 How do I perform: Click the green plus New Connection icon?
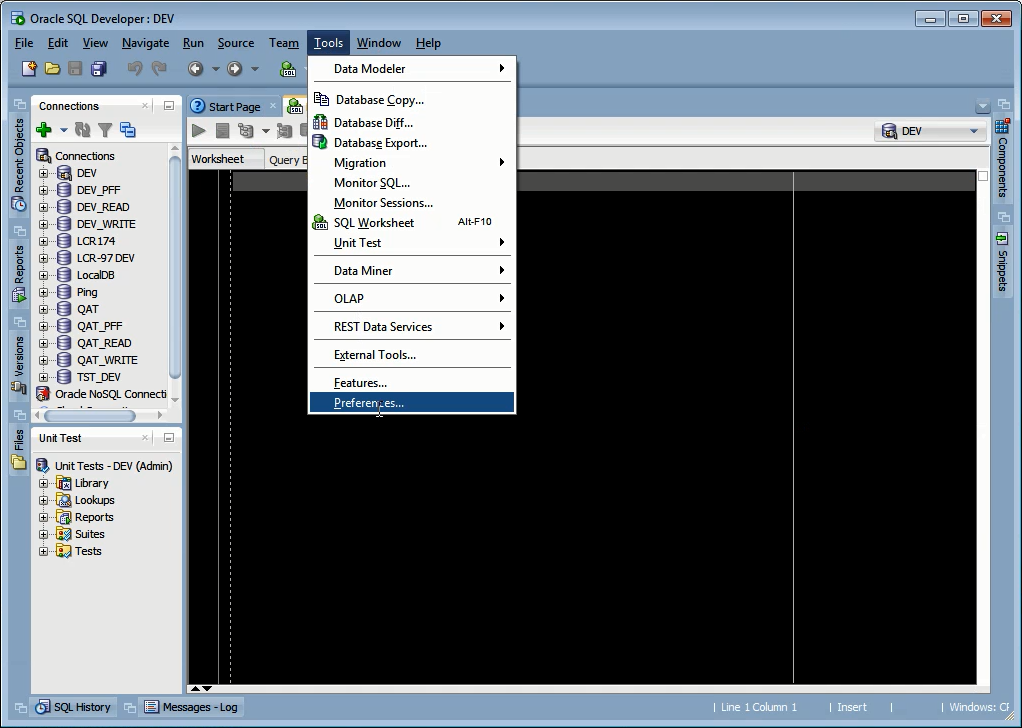[44, 130]
